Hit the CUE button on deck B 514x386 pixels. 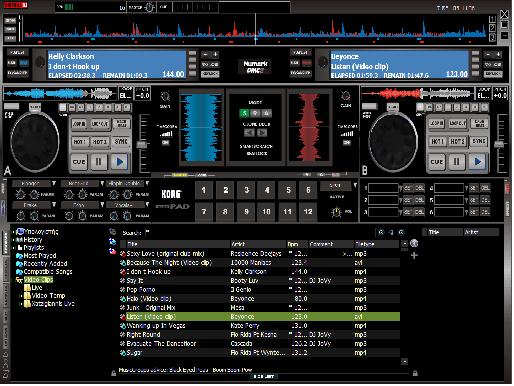[436, 162]
